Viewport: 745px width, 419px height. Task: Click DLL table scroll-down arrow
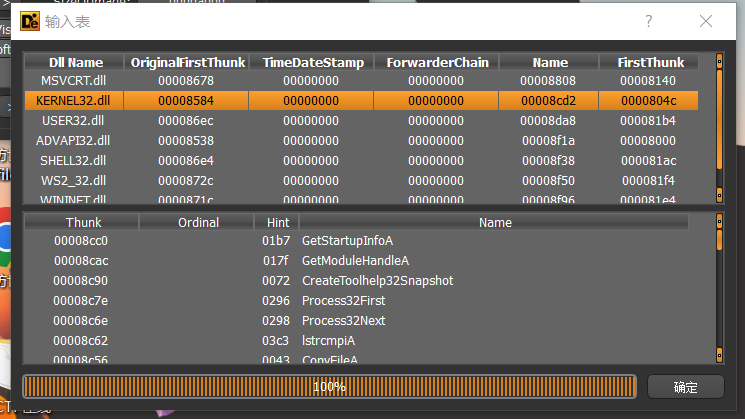point(719,195)
